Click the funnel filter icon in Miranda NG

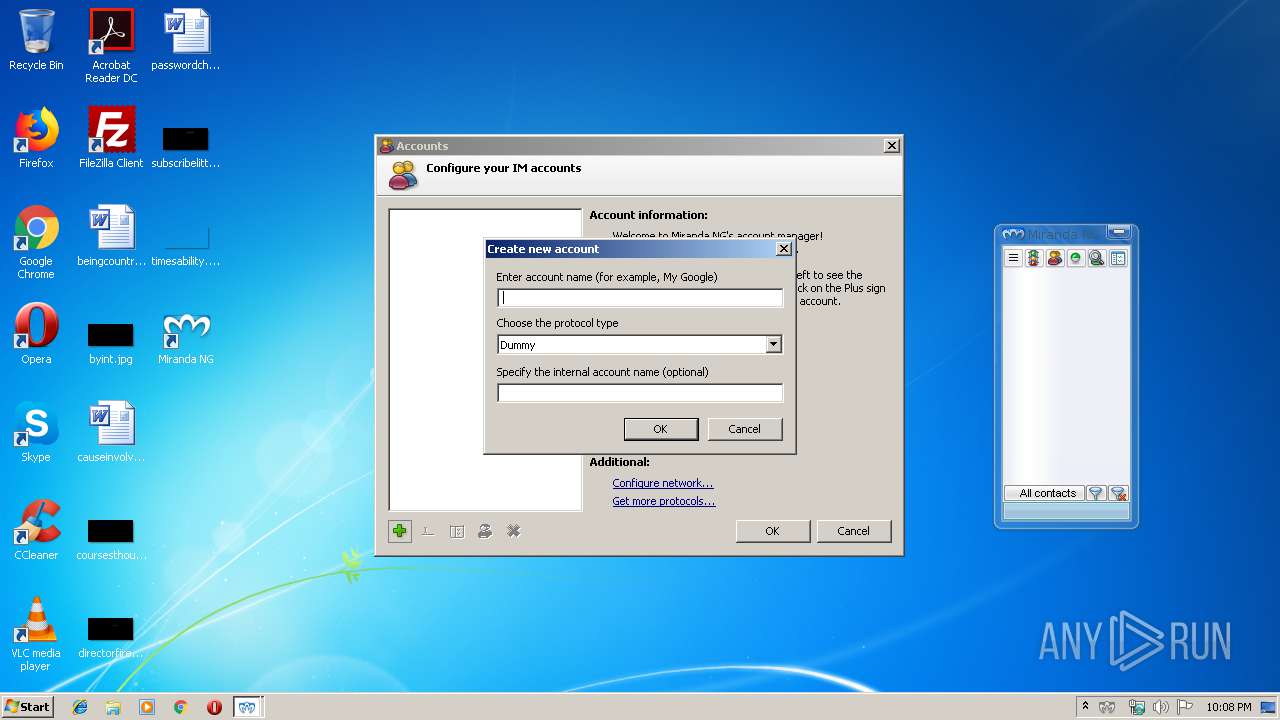click(1096, 493)
